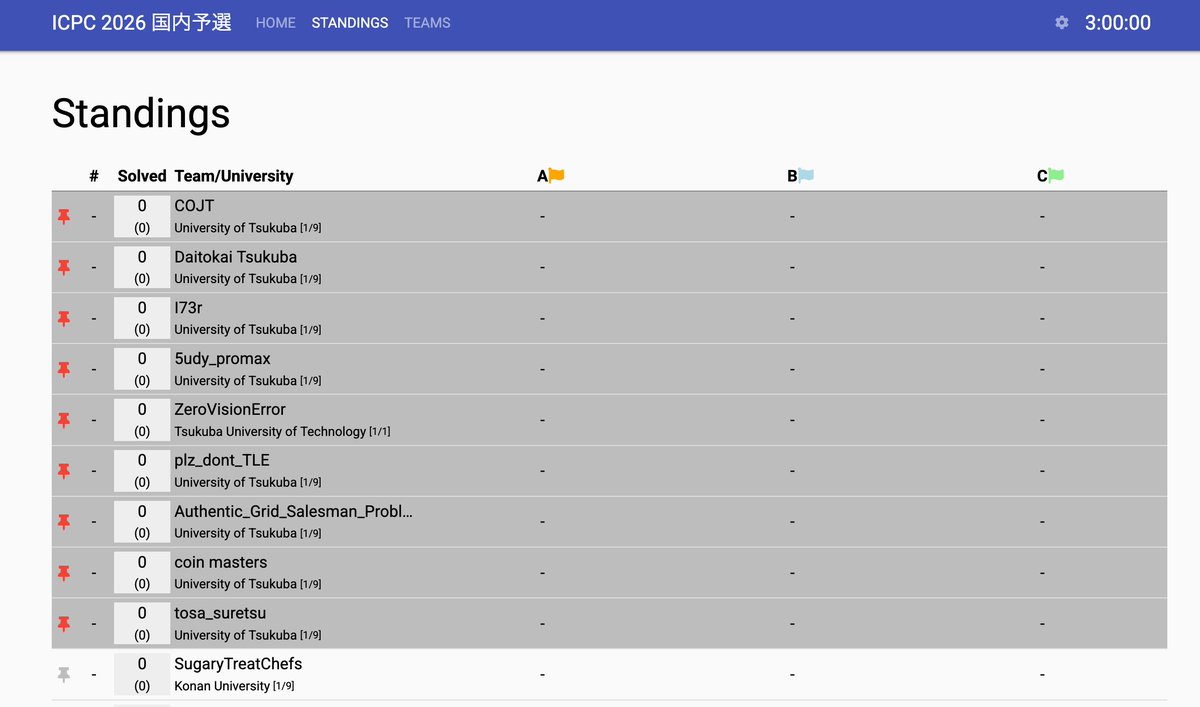This screenshot has width=1200, height=707.
Task: Click team name coin masters
Action: click(x=221, y=563)
